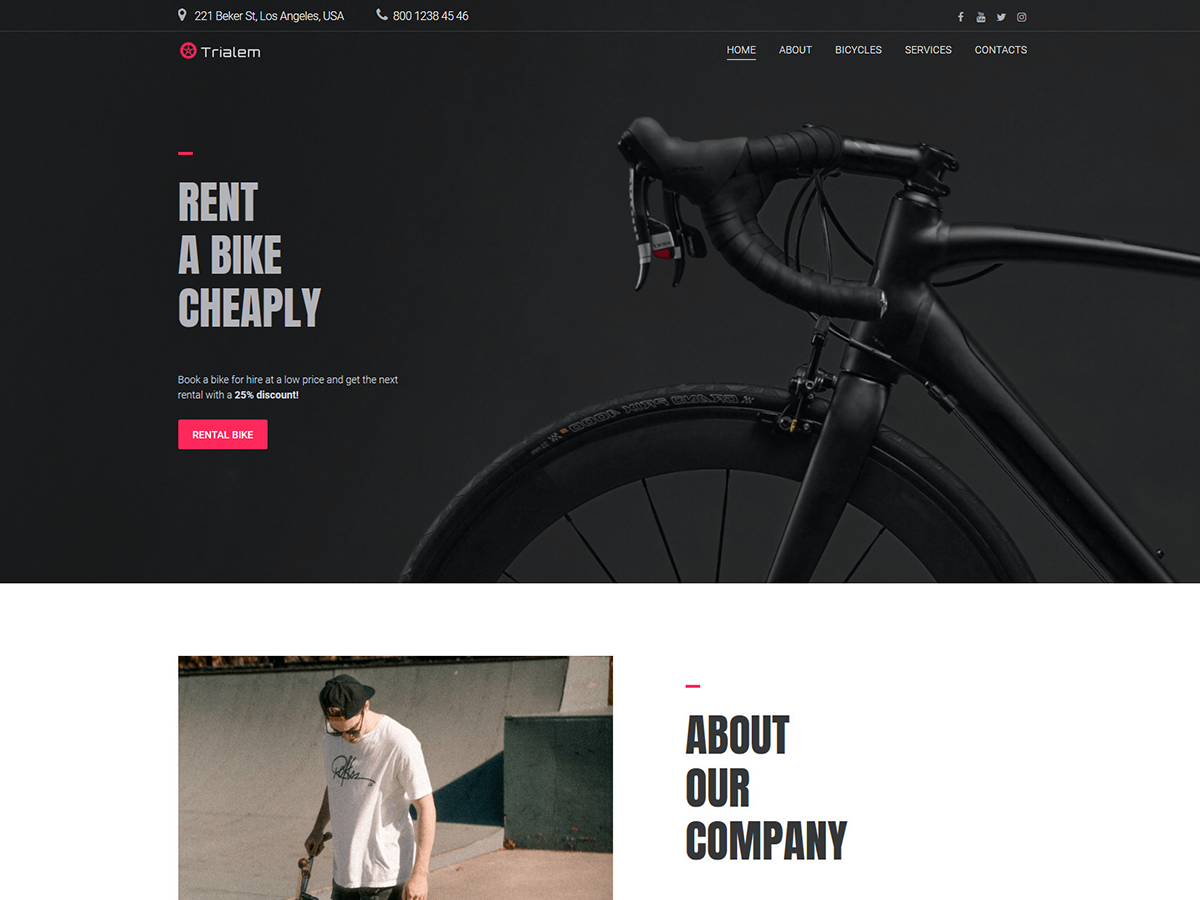
Task: Click the About Our Company heading
Action: 766,788
